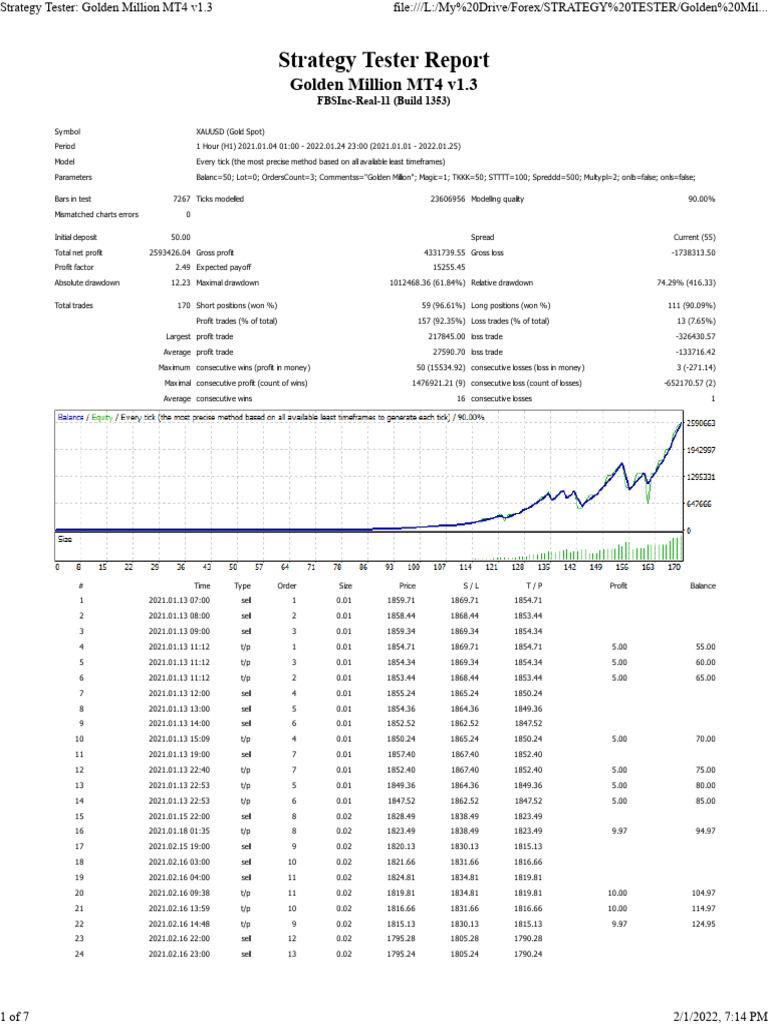The height and width of the screenshot is (1024, 768).
Task: Click the Spread value 'Current (55)'
Action: click(x=694, y=238)
